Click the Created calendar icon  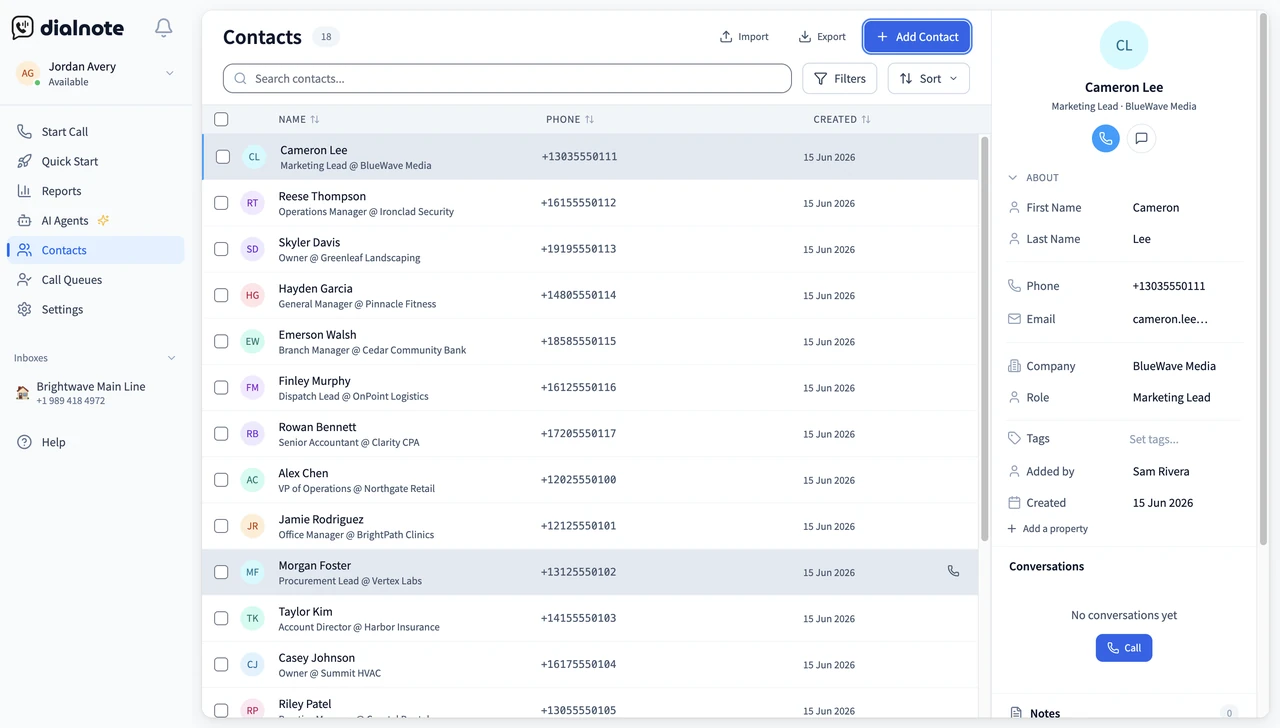1014,503
